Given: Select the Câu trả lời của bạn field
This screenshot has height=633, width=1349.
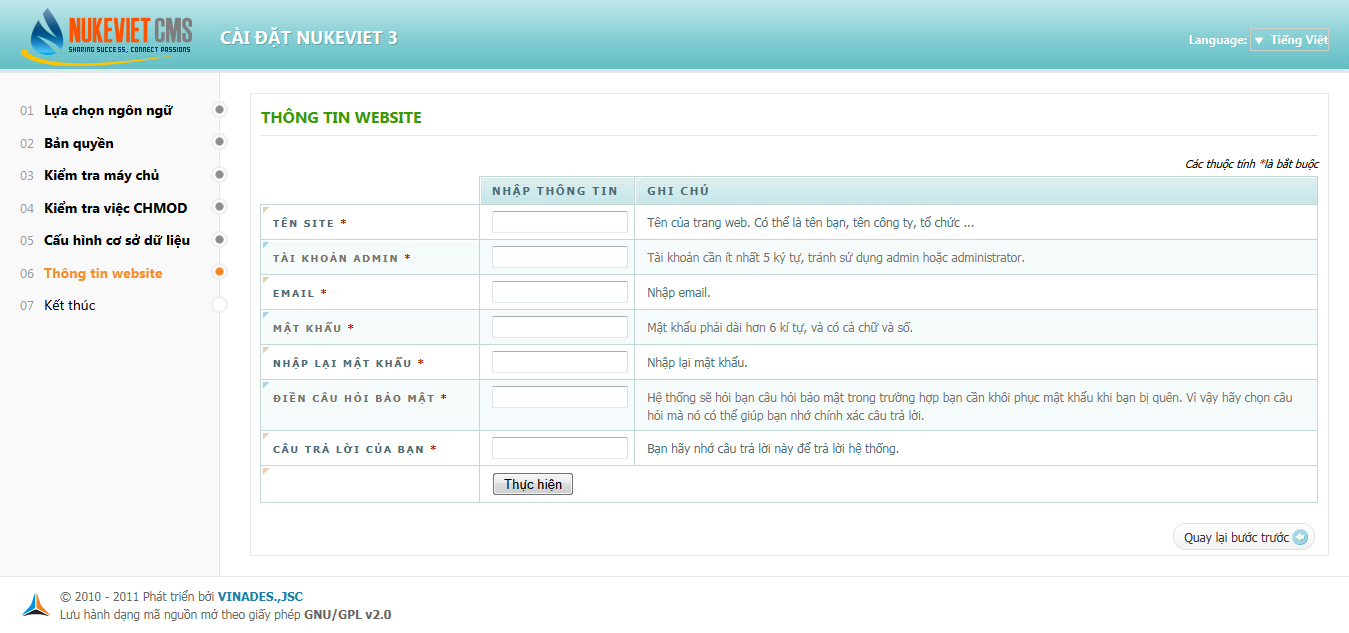Looking at the screenshot, I should tap(559, 448).
